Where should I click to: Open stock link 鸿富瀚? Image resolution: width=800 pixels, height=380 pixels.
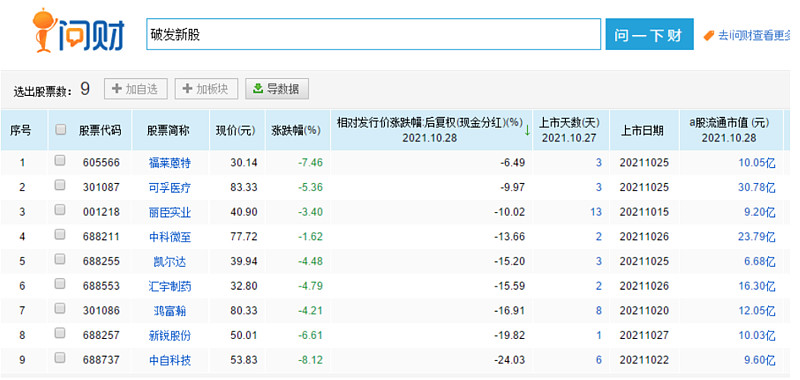(169, 311)
